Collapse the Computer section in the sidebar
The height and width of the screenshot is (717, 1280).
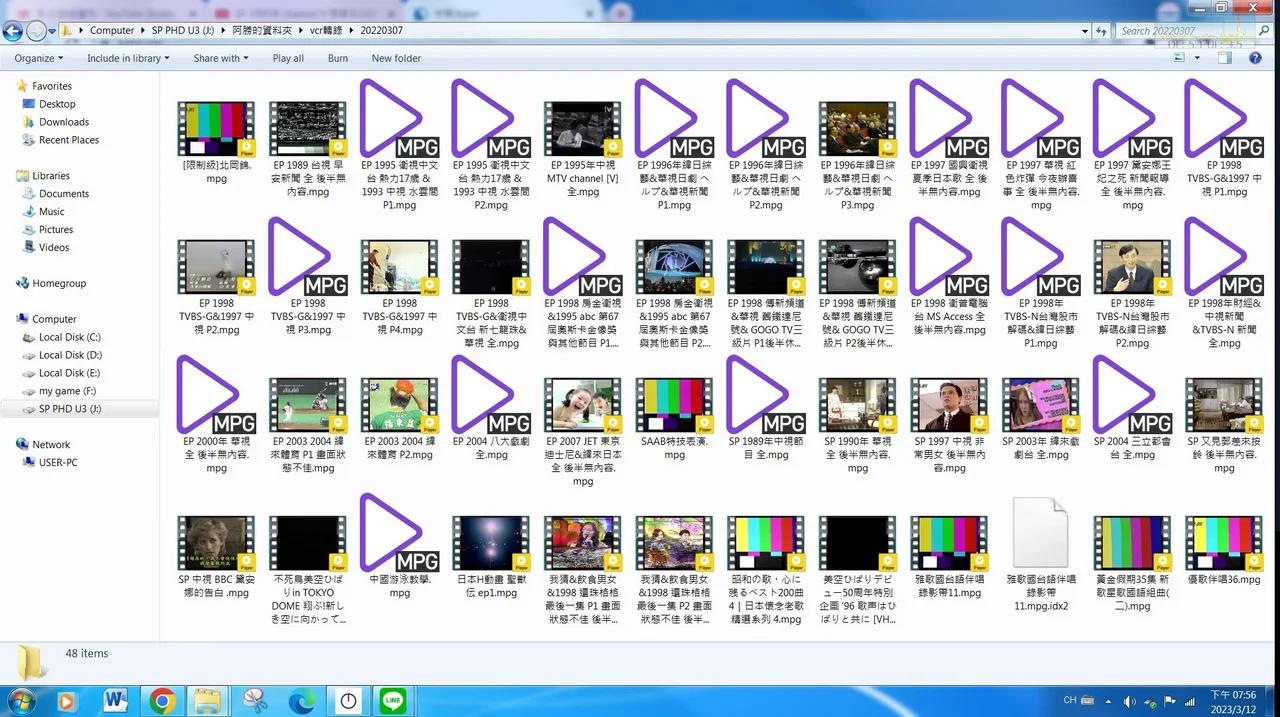[10, 318]
